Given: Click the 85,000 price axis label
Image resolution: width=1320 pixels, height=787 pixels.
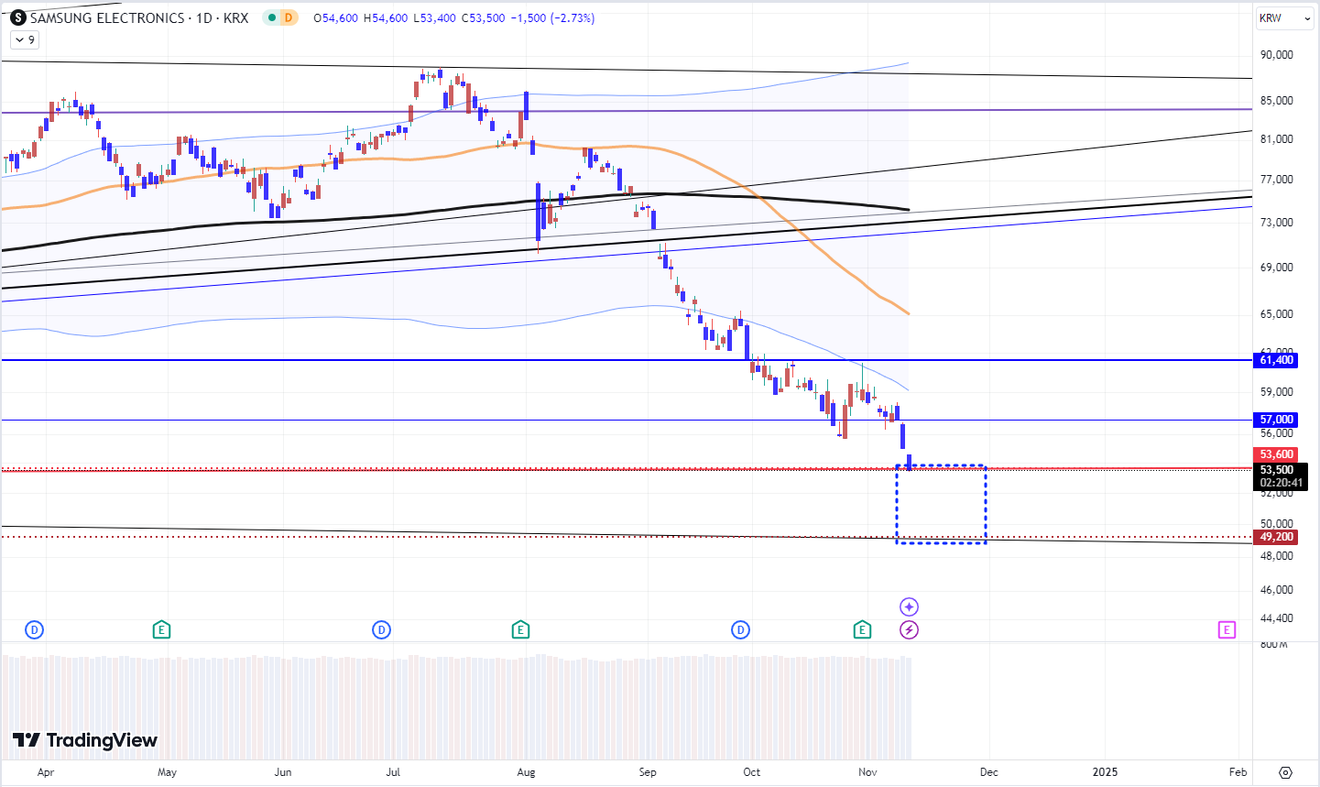Looking at the screenshot, I should tap(1276, 100).
